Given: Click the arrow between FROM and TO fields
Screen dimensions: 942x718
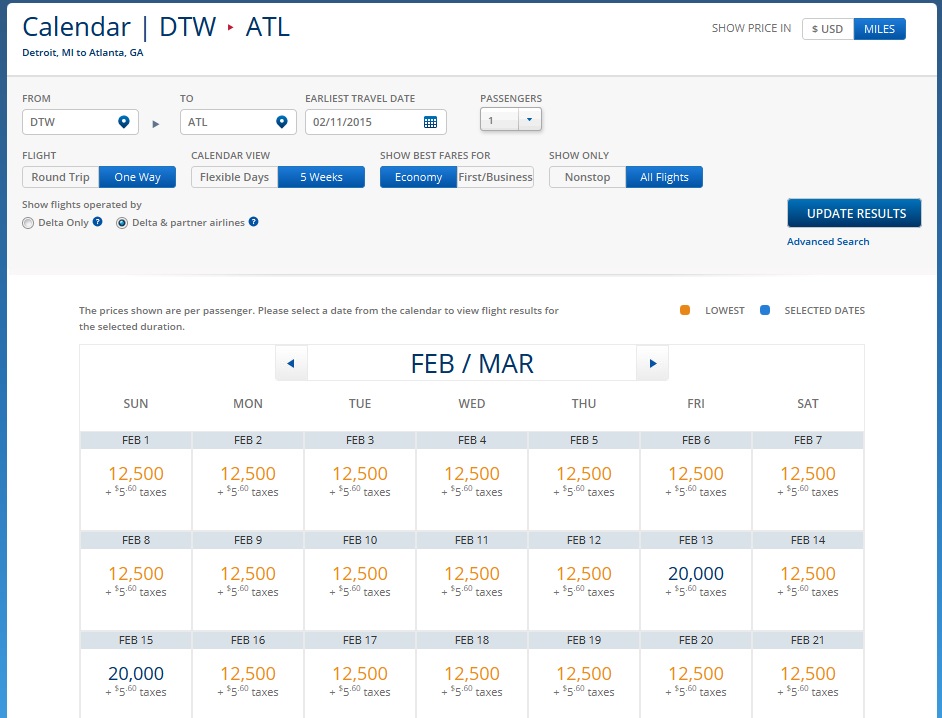Looking at the screenshot, I should point(155,123).
